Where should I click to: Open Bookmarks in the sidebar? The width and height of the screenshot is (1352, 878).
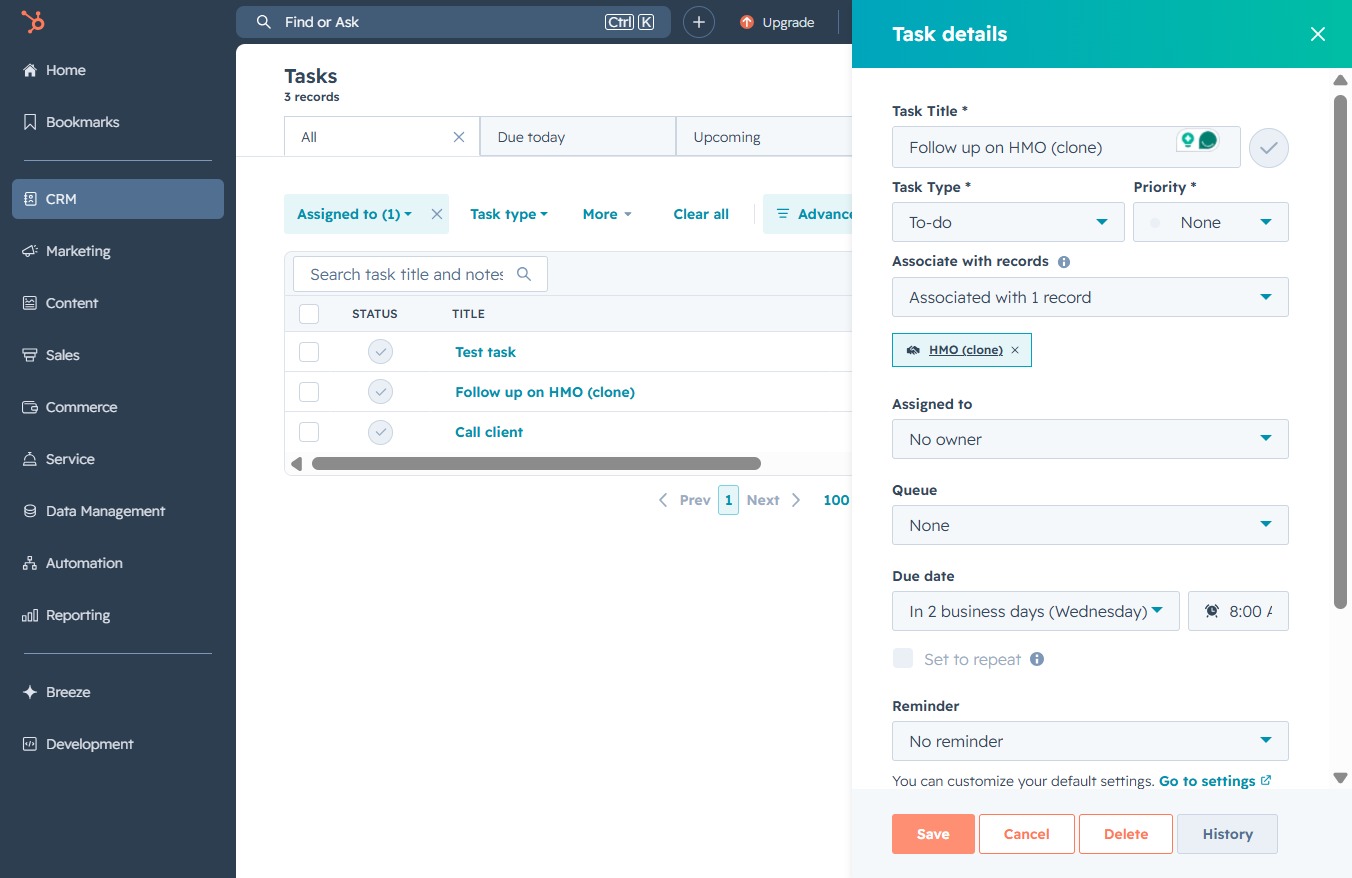coord(82,122)
